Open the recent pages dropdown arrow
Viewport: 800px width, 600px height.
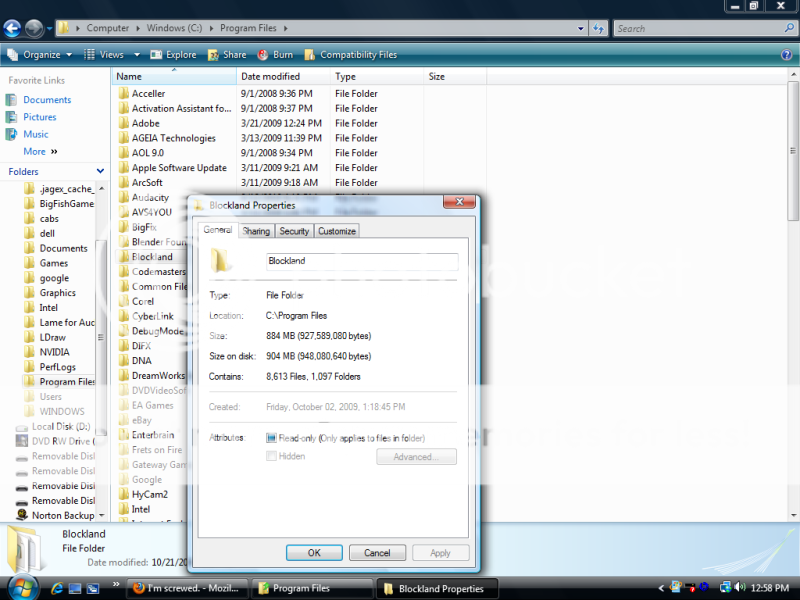49,29
